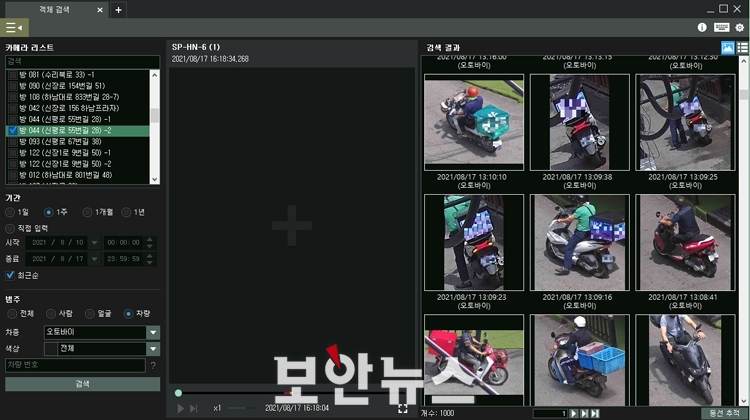The height and width of the screenshot is (420, 750).
Task: Uncheck camera 방 044 (신평로 55번길 28) -2
Action: click(12, 131)
